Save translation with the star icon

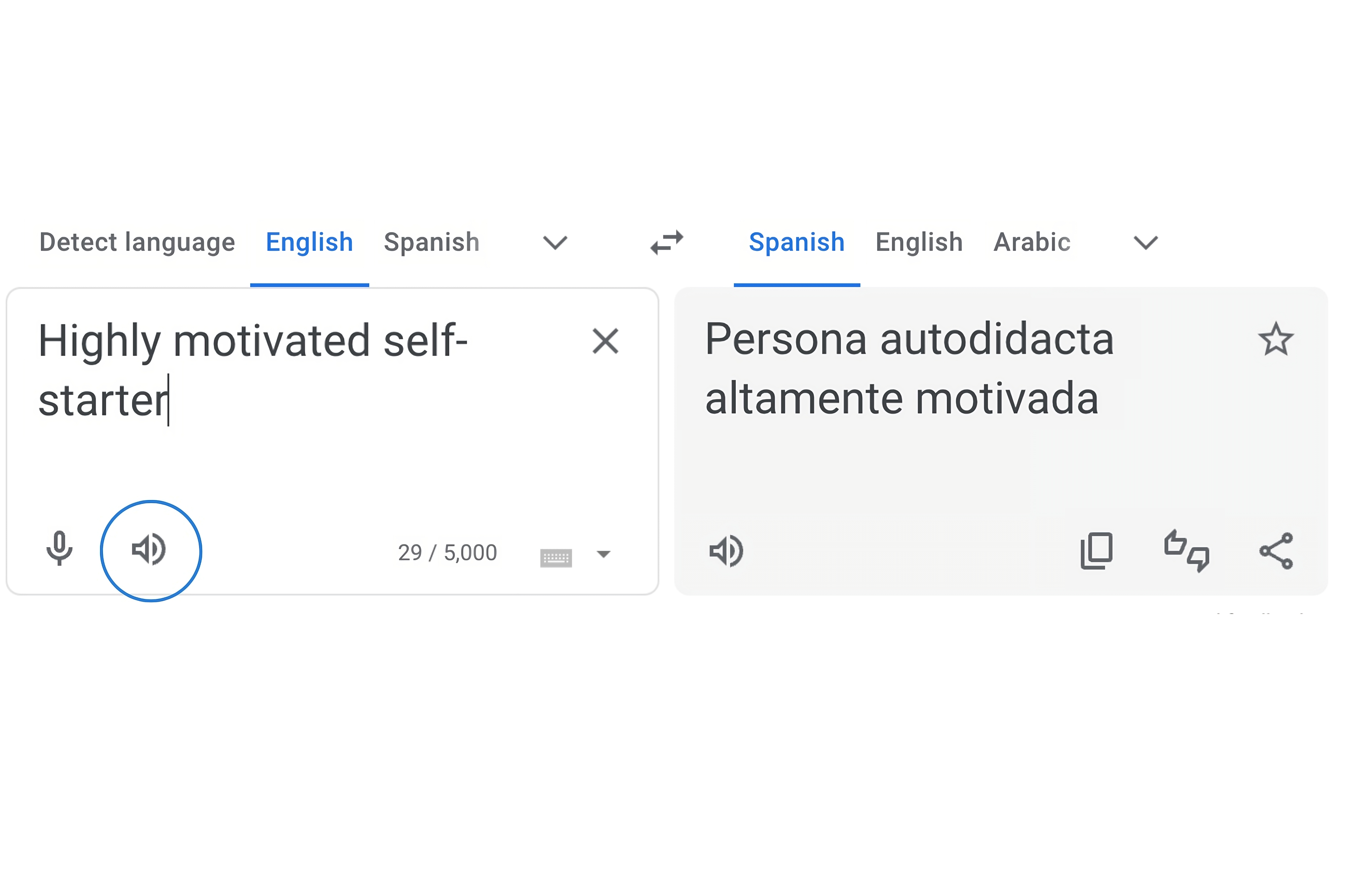pyautogui.click(x=1275, y=339)
